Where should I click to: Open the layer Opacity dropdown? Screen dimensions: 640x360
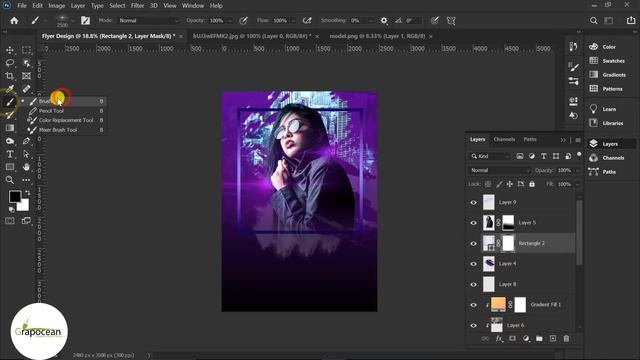[x=578, y=170]
